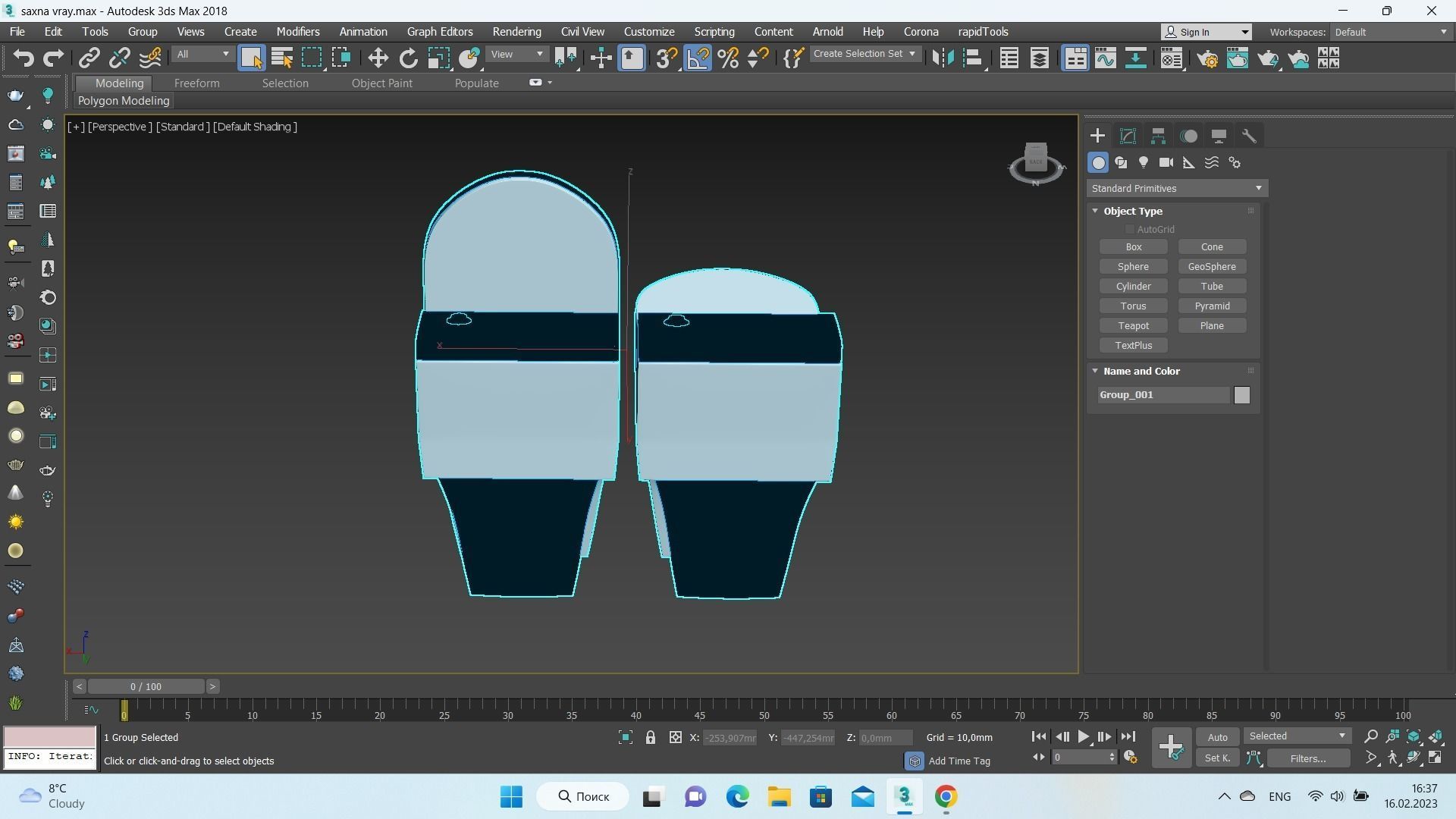Screen dimensions: 1456x819
Task: Click the Zoom Extents All navigation icon
Action: (x=1436, y=736)
